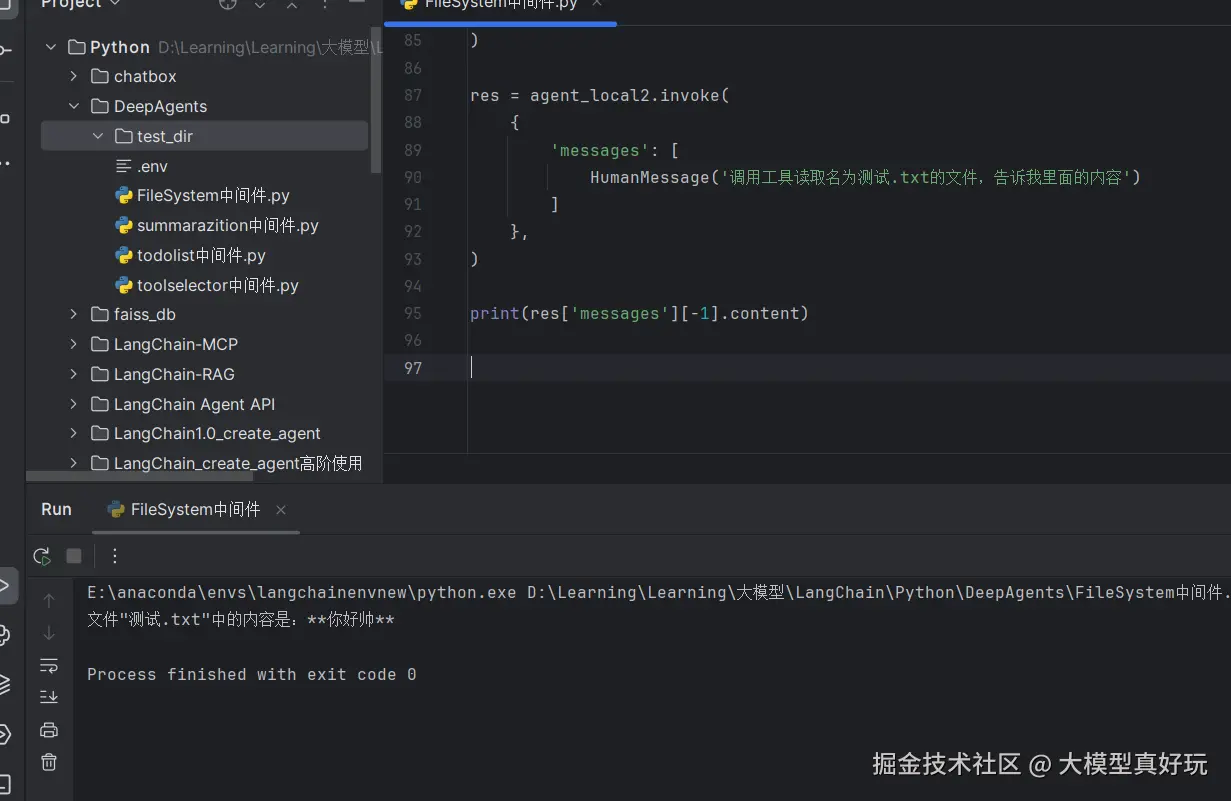Close the FileSystem中间件 run tab
Image resolution: width=1231 pixels, height=801 pixels.
click(281, 510)
